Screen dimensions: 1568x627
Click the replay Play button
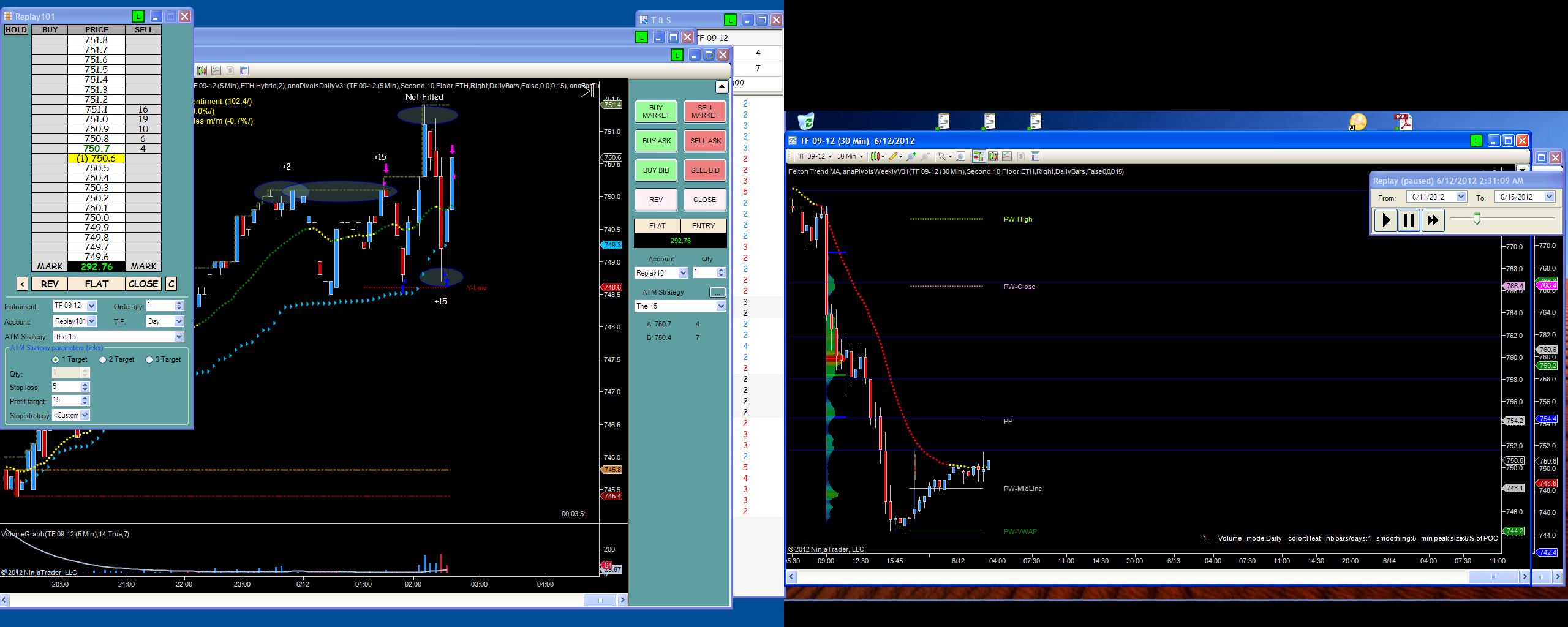(x=1386, y=220)
